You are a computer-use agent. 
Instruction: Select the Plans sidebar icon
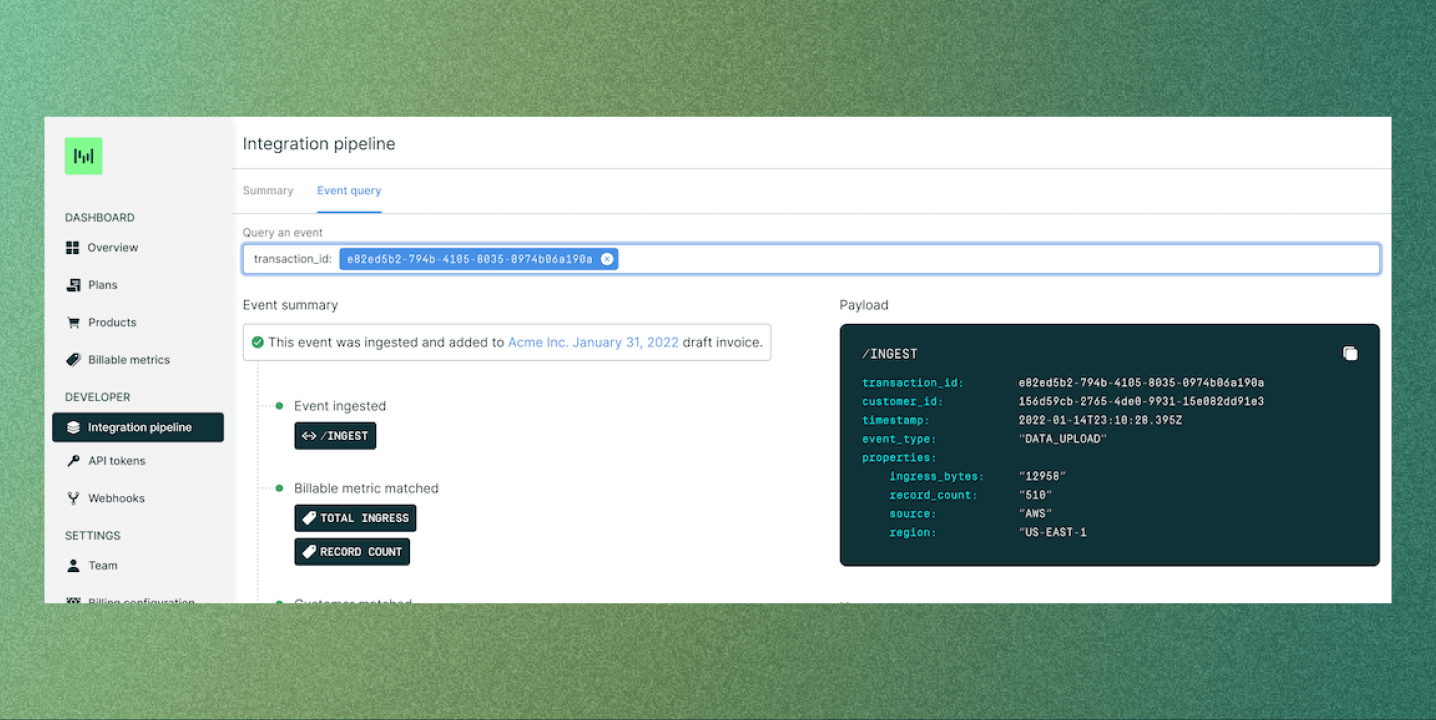74,284
